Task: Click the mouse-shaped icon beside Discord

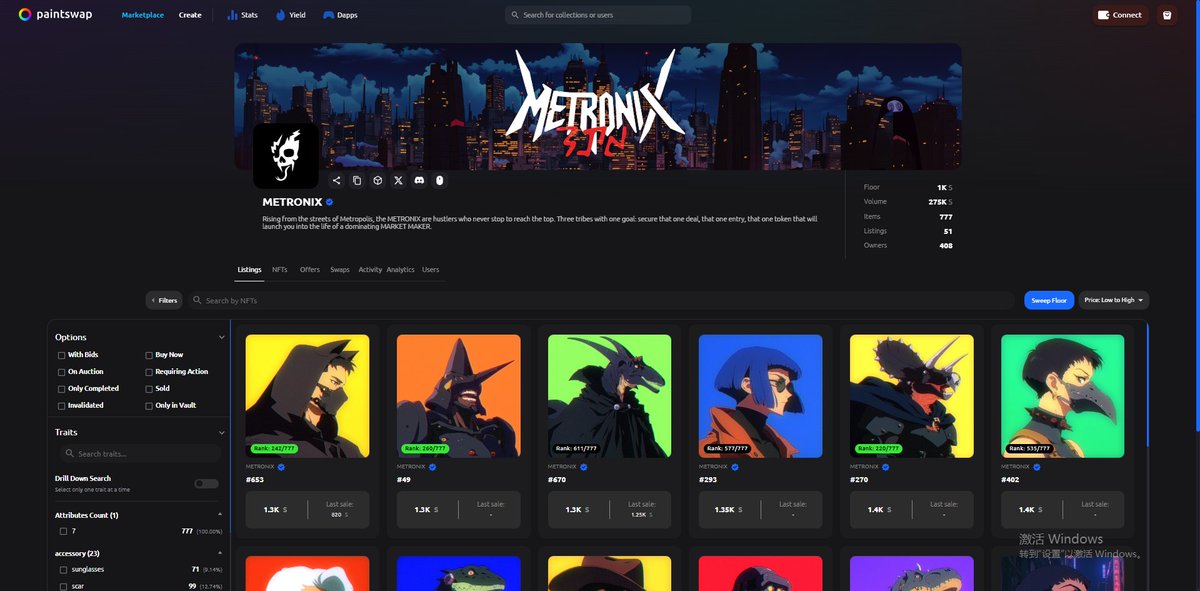Action: pyautogui.click(x=439, y=180)
